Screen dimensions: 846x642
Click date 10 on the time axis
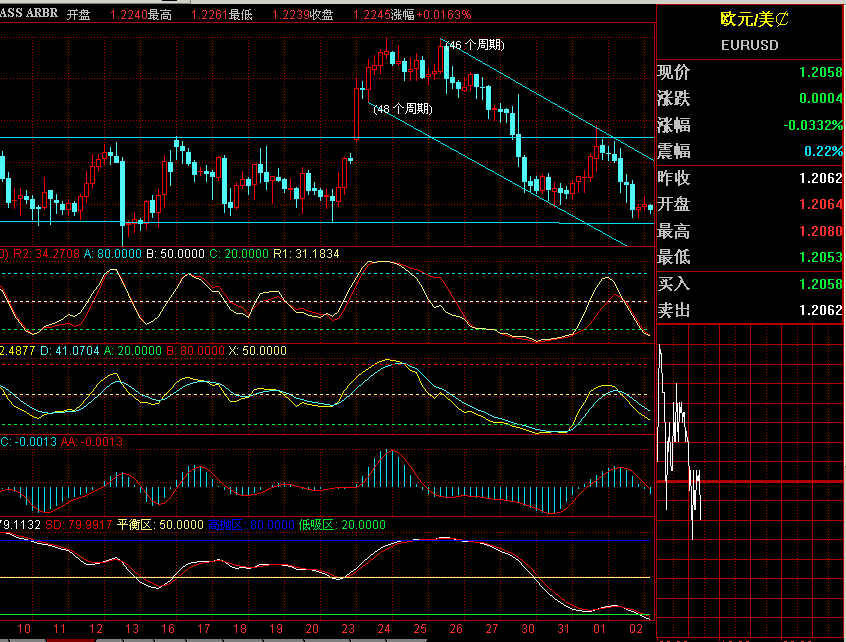[24, 629]
